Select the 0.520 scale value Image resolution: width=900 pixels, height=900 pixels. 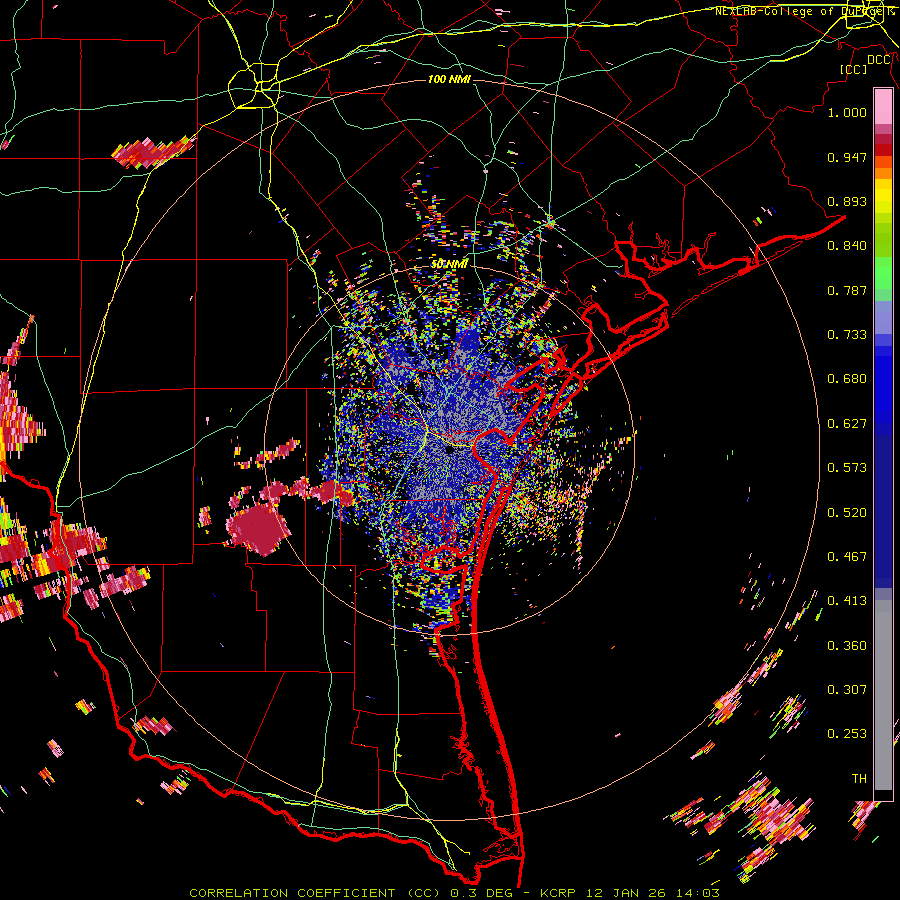point(847,513)
